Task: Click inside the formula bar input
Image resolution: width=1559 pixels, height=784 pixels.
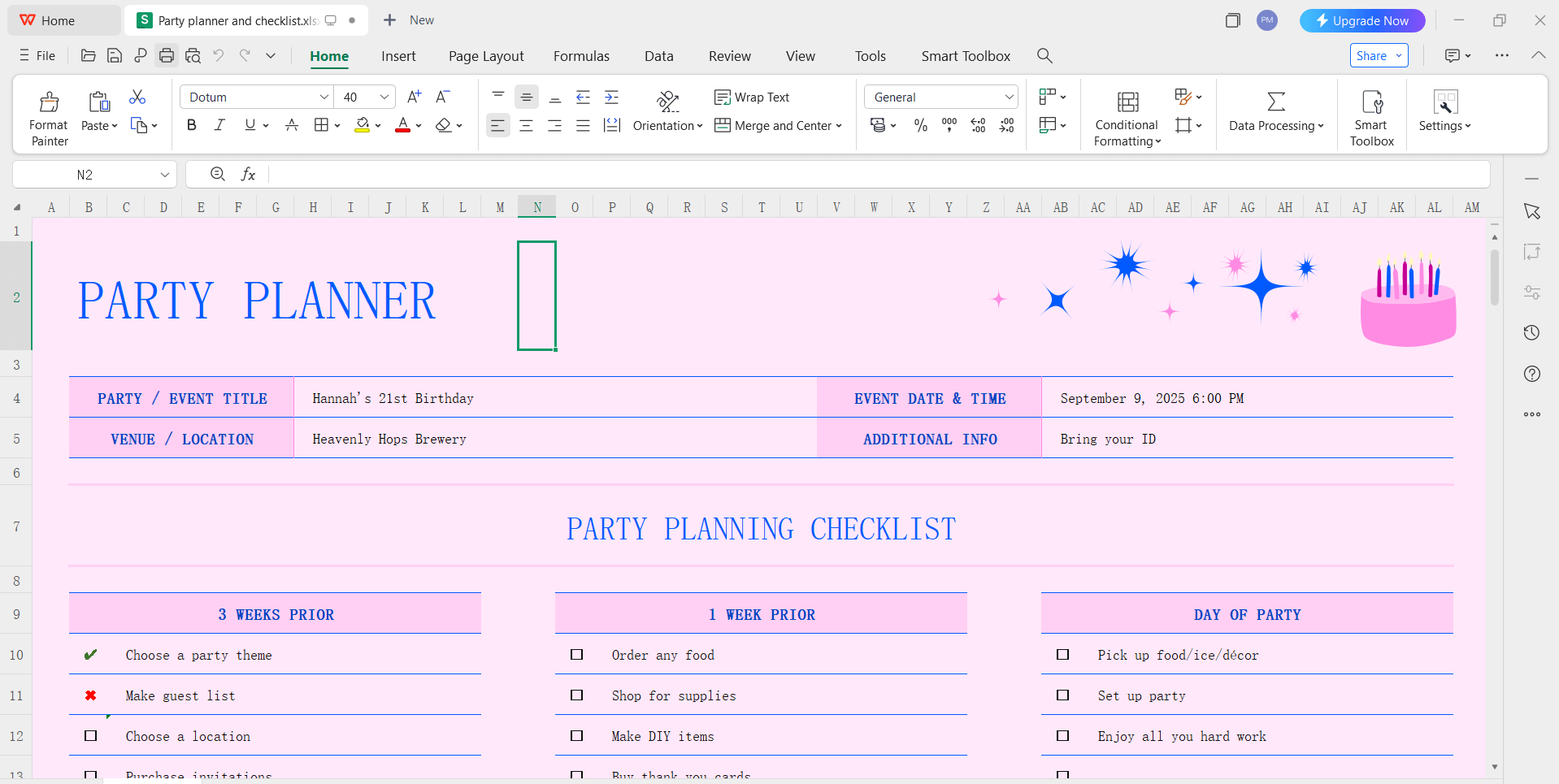Action: coord(878,175)
